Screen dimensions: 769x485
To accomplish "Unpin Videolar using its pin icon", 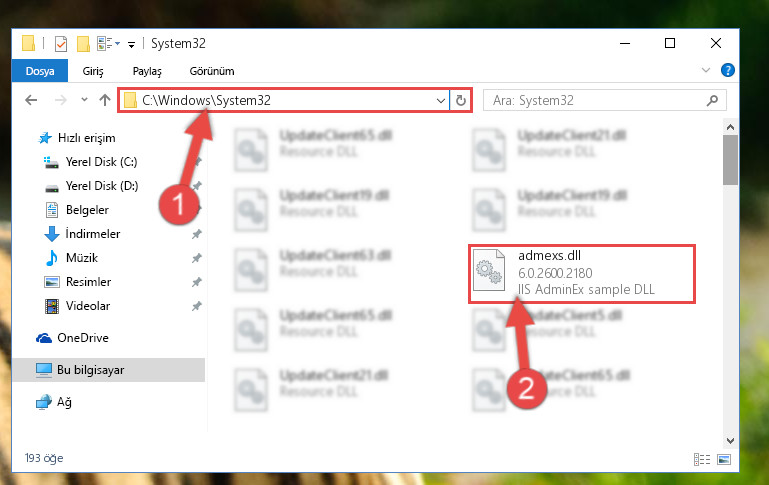I will pyautogui.click(x=197, y=306).
